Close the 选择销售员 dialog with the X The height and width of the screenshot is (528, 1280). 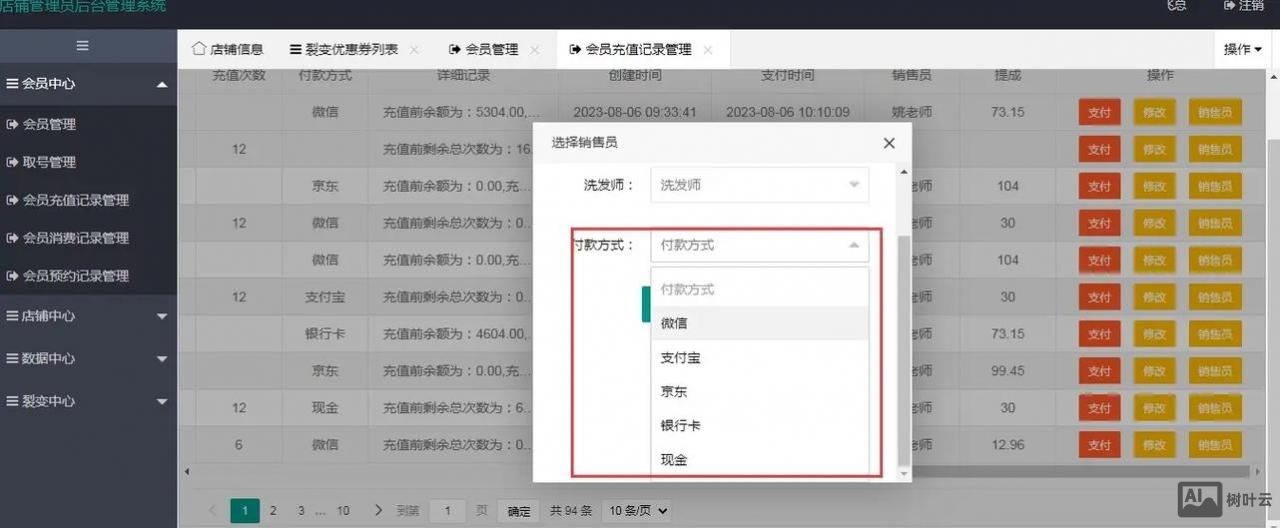889,143
